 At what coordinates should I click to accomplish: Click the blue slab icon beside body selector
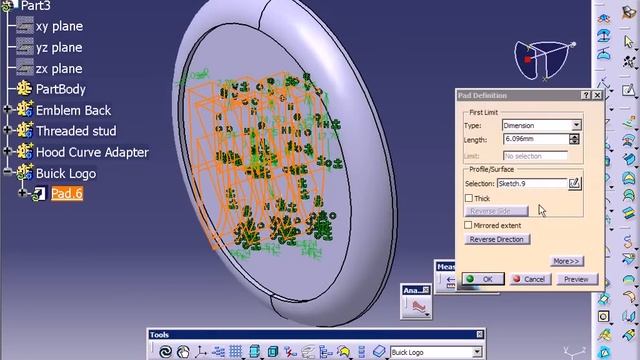click(x=379, y=351)
